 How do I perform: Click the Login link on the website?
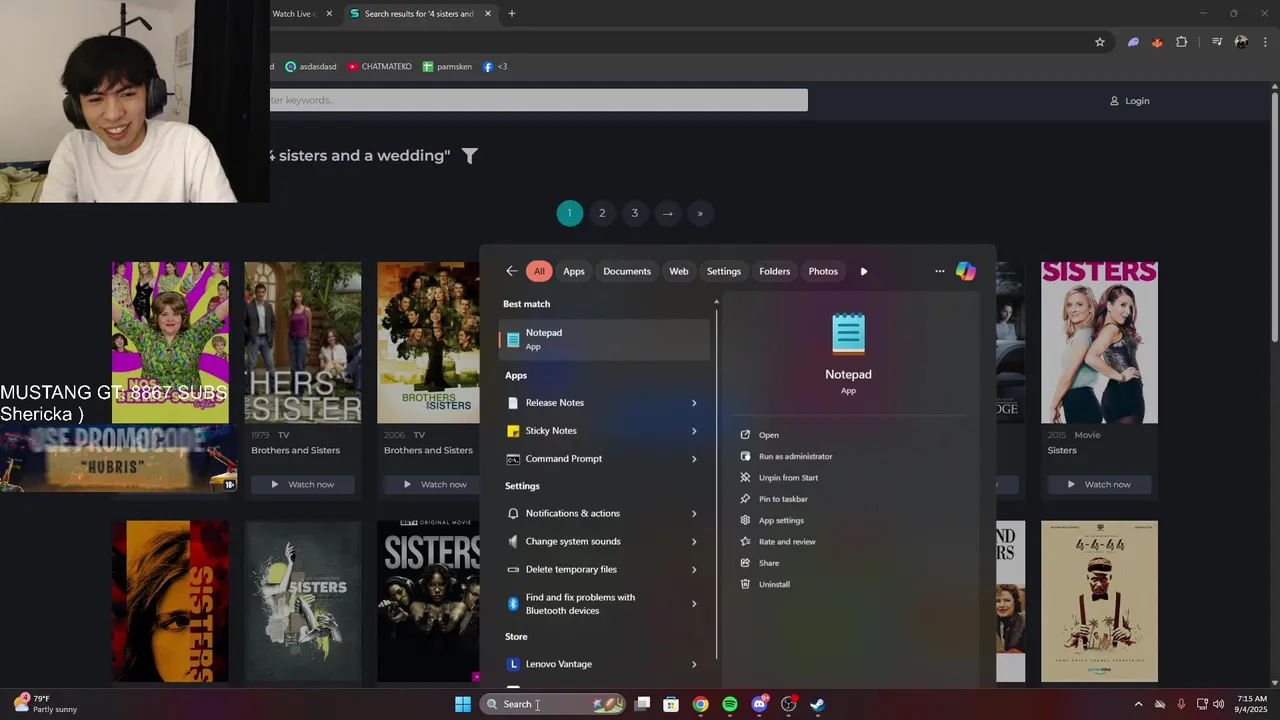click(1130, 101)
